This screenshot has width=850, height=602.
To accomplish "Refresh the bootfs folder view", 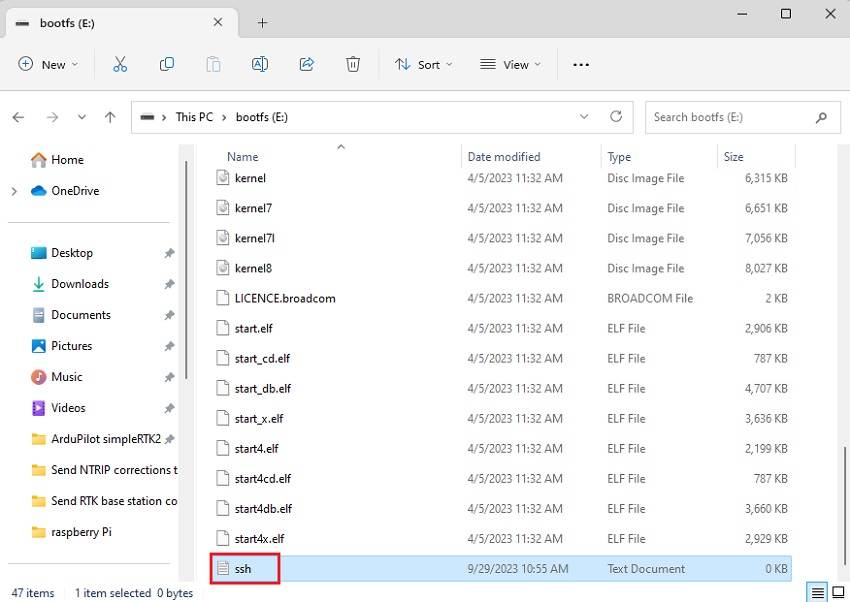I will pos(616,117).
